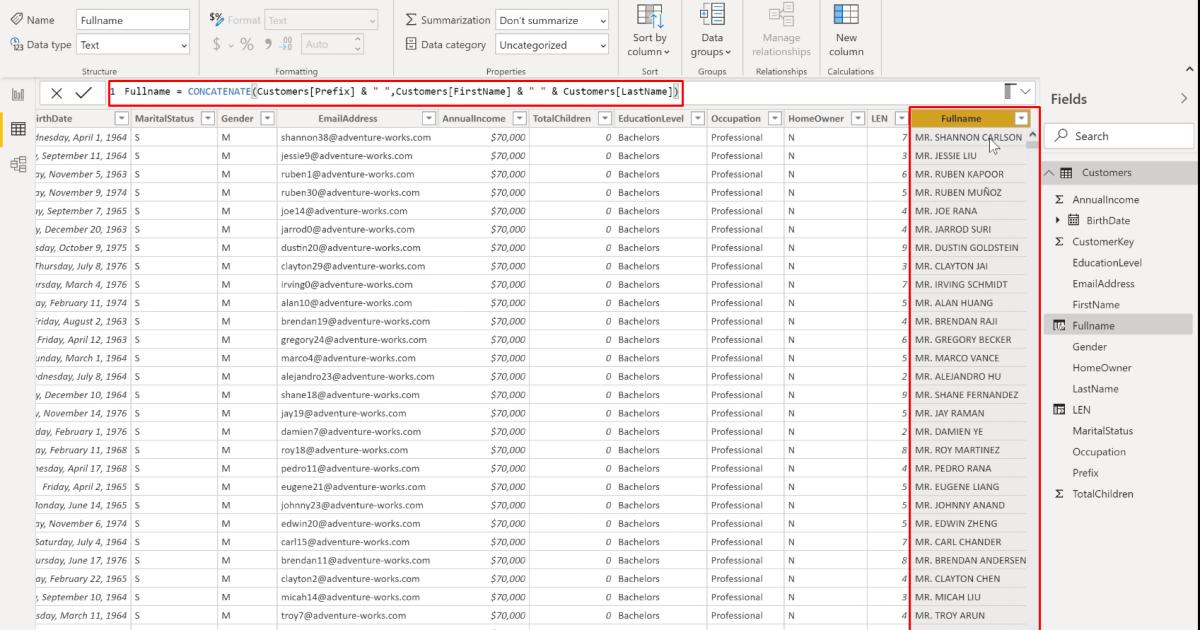The height and width of the screenshot is (630, 1200).
Task: Open the Fullname column filter dropdown
Action: point(1021,118)
